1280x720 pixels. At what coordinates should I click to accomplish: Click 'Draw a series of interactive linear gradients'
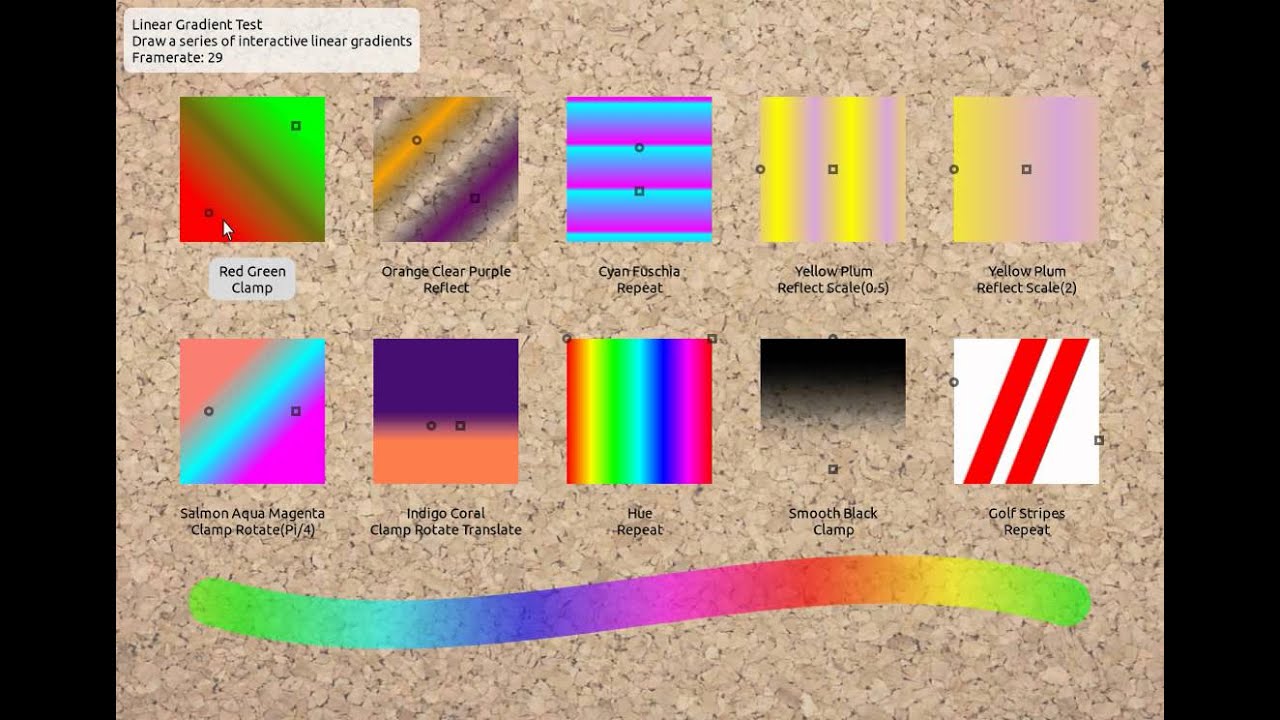272,41
